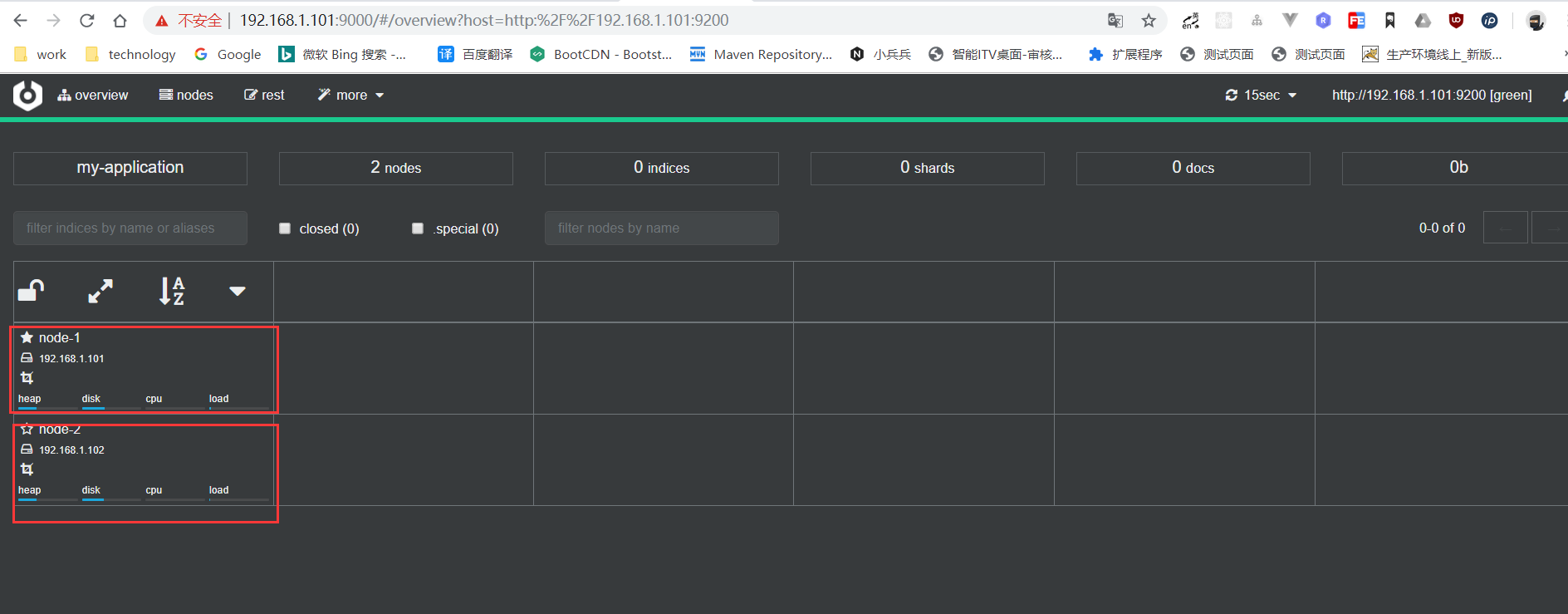Open the overview page
Viewport: 1568px width, 614px height.
[92, 96]
